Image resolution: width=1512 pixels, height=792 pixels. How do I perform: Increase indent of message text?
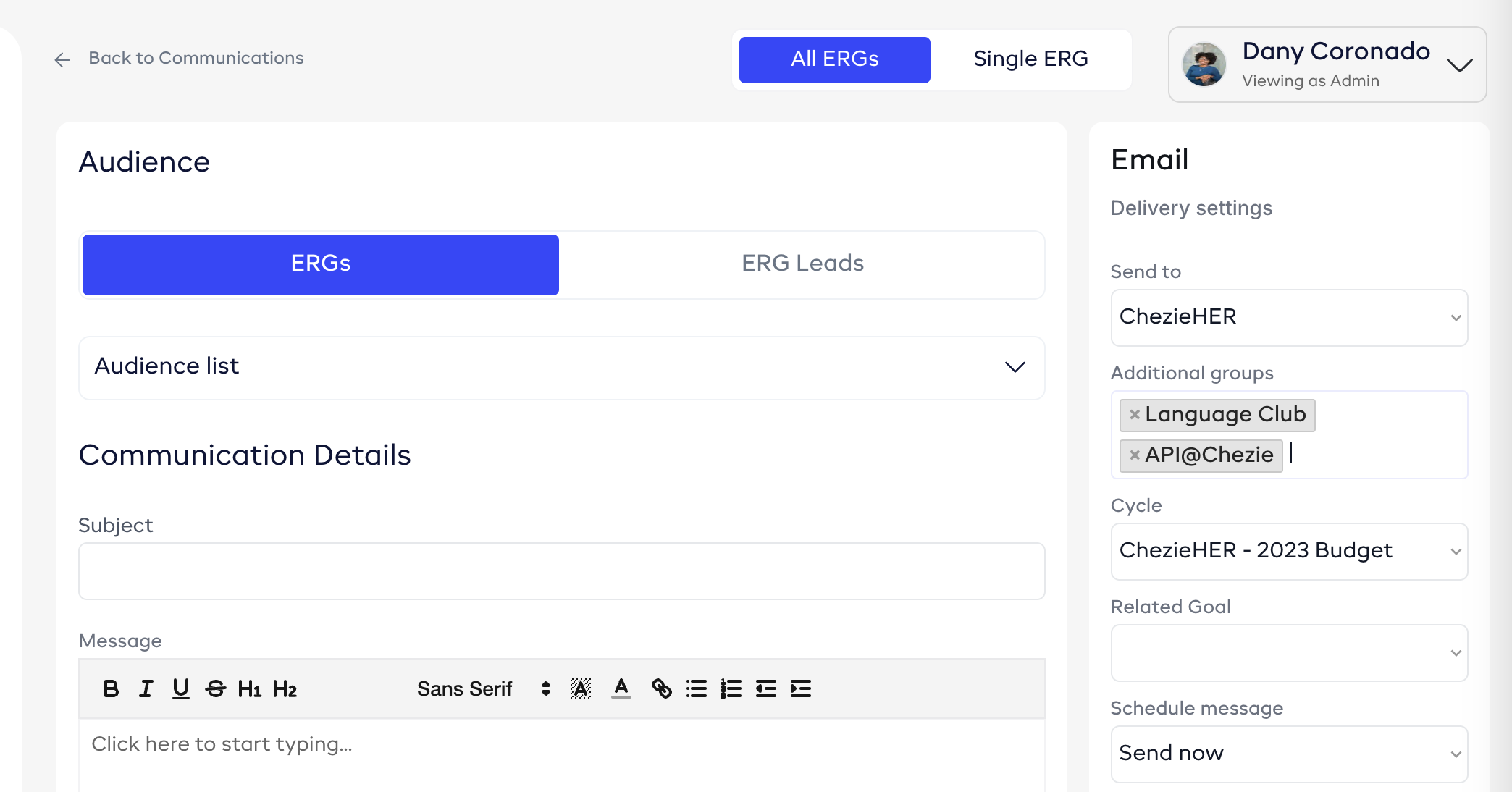(800, 688)
